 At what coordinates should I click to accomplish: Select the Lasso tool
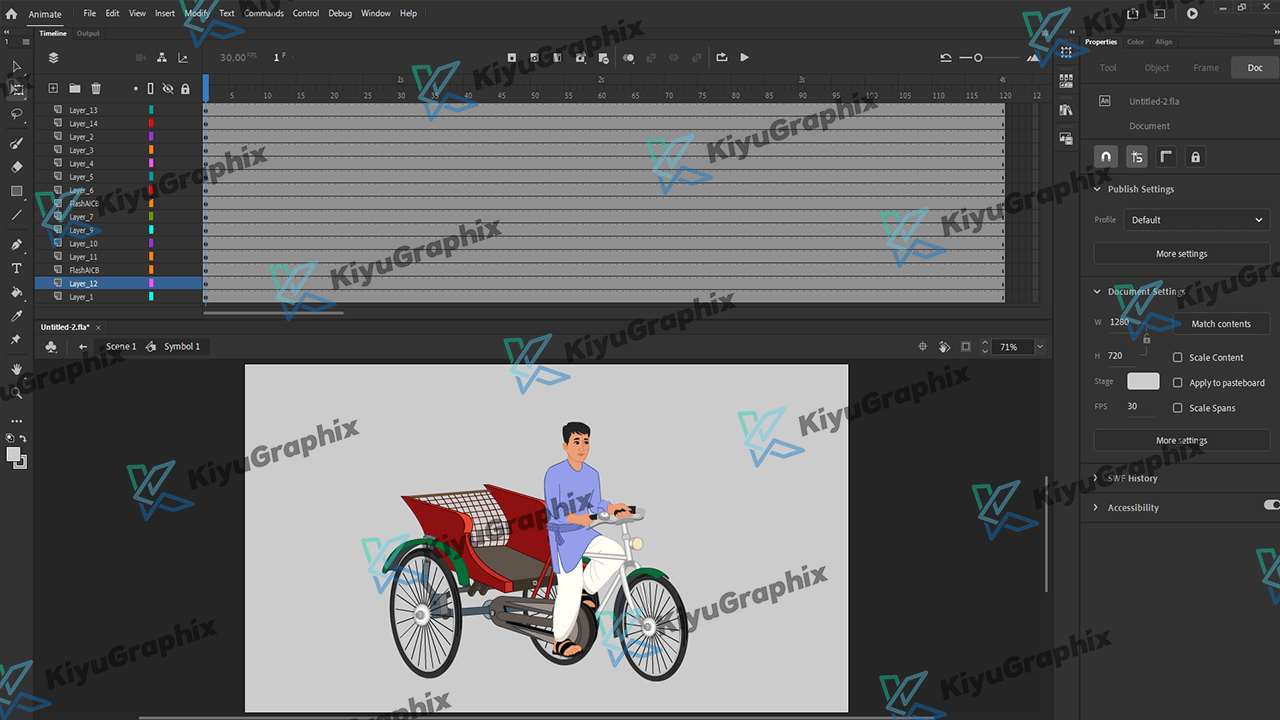pyautogui.click(x=16, y=114)
